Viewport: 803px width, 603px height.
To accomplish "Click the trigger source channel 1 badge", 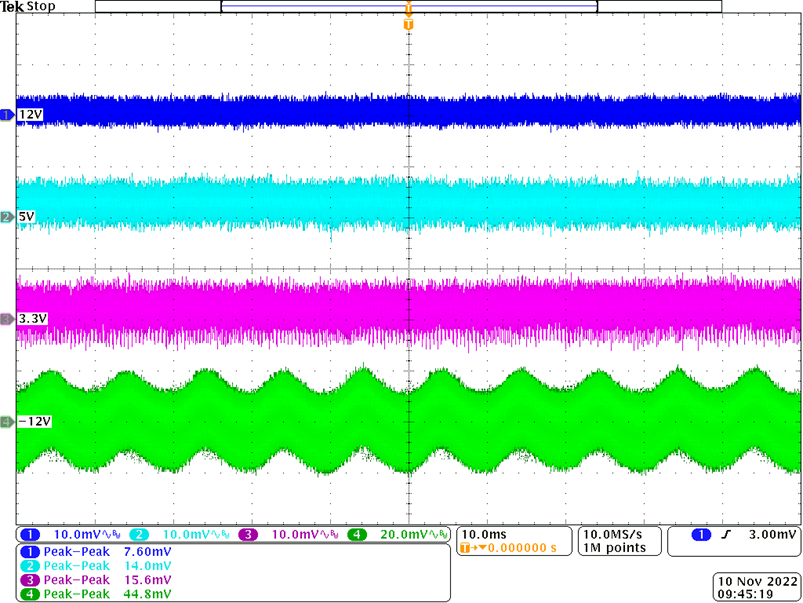I will (701, 534).
